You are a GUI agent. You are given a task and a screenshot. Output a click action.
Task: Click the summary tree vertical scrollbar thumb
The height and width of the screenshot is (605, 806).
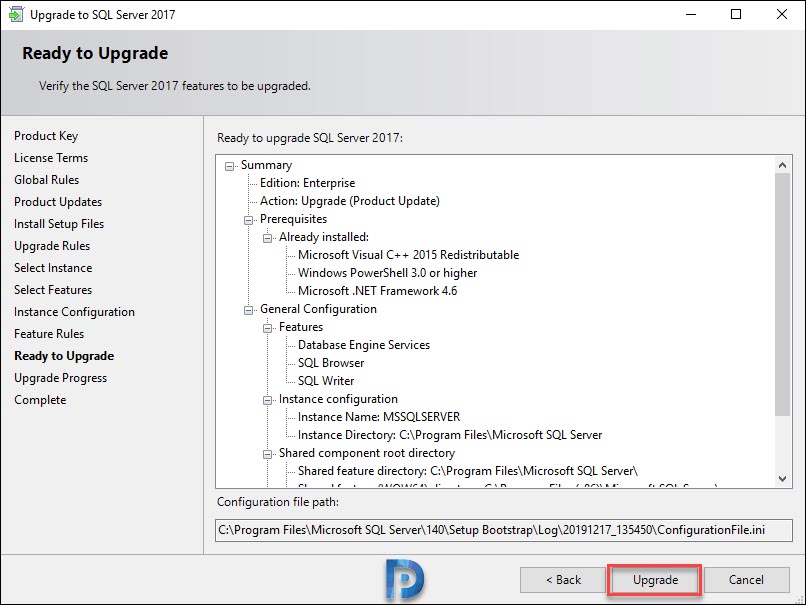click(782, 295)
